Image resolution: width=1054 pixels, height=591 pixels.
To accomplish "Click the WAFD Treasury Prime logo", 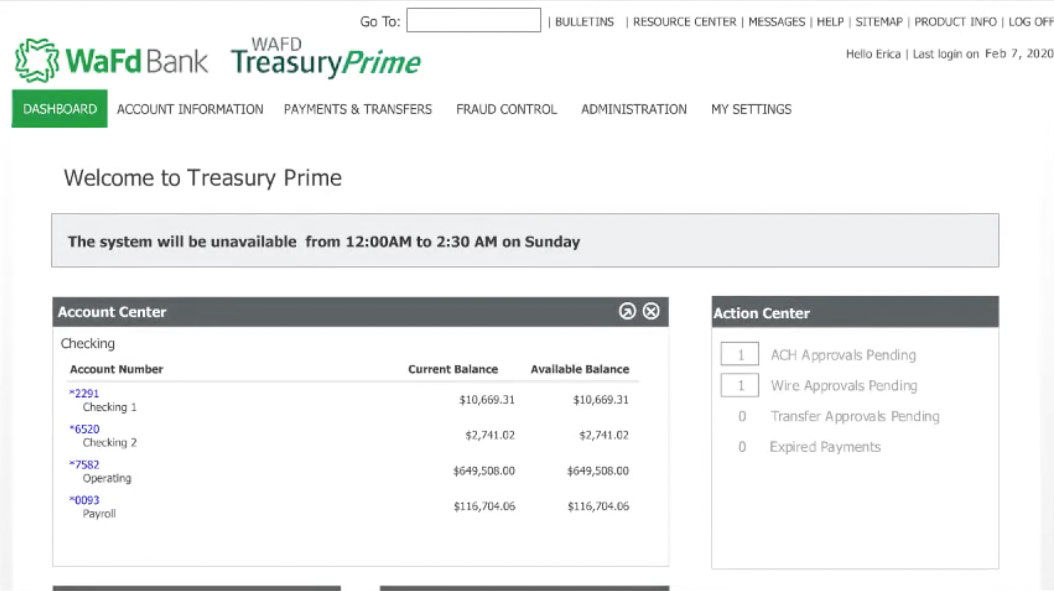I will 326,57.
